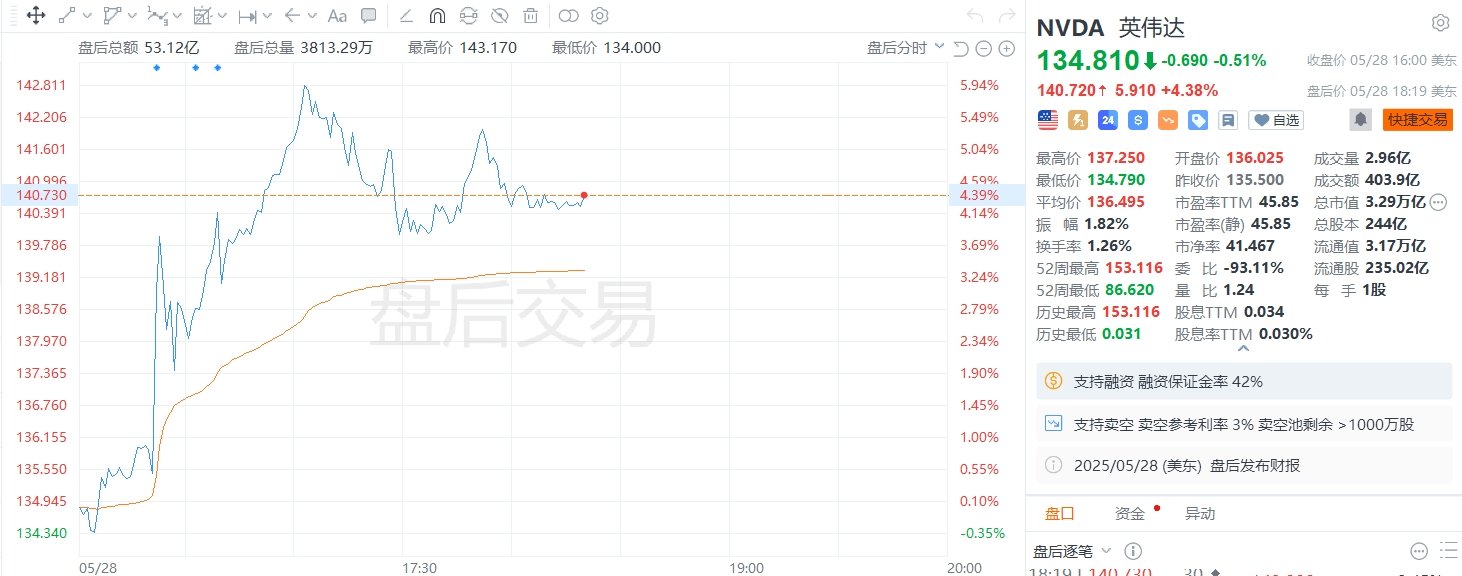Viewport: 1462px width, 576px height.
Task: Click the 24-hour trading badge icon
Action: (x=1107, y=120)
